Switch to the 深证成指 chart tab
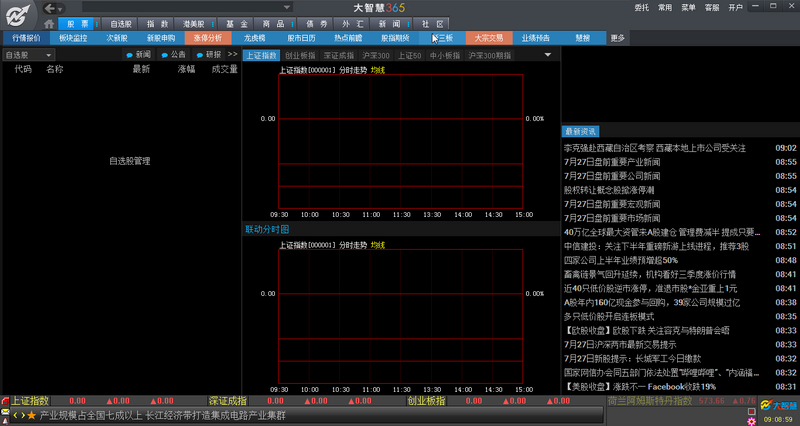This screenshot has width=800, height=426. (339, 56)
